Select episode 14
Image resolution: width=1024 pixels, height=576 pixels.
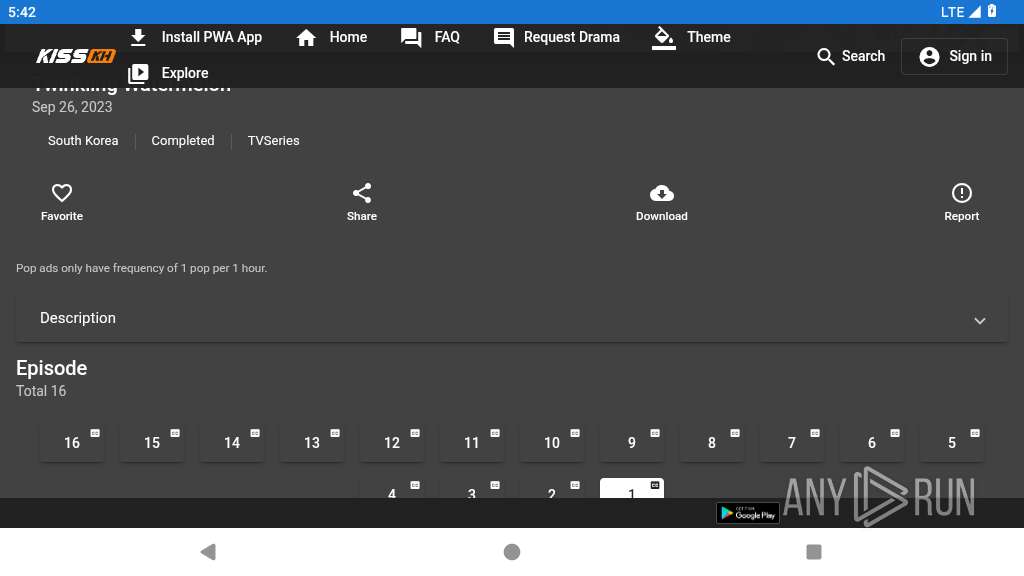click(232, 443)
